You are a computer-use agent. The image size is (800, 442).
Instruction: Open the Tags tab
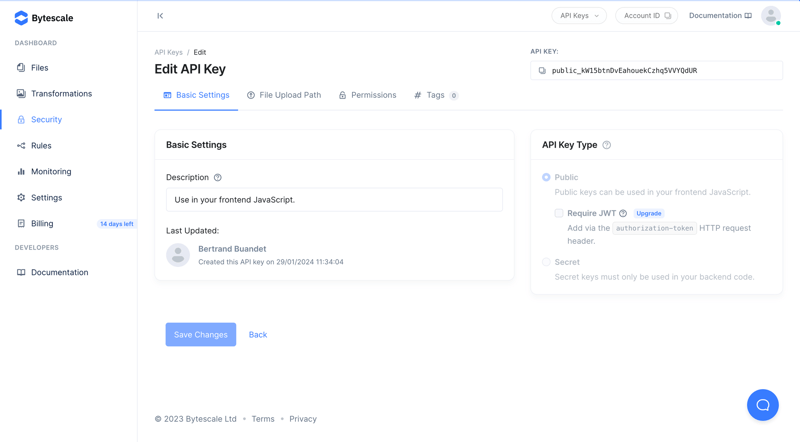point(436,95)
